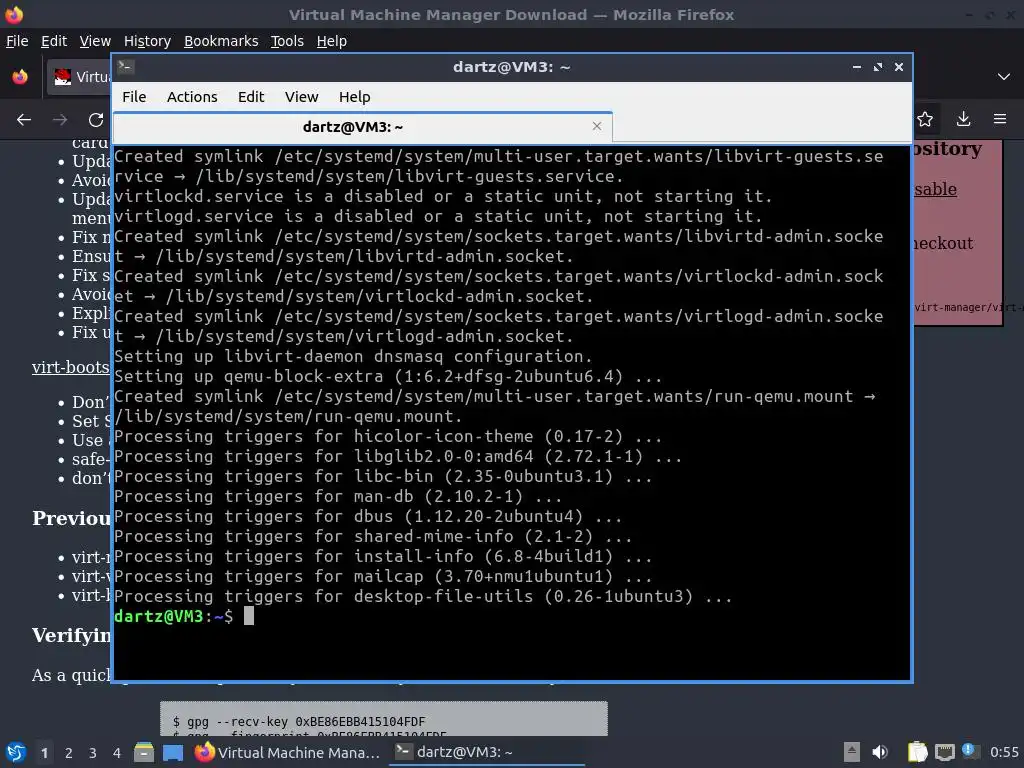This screenshot has width=1024, height=768.
Task: Click the terminal window icon in title bar
Action: click(126, 67)
